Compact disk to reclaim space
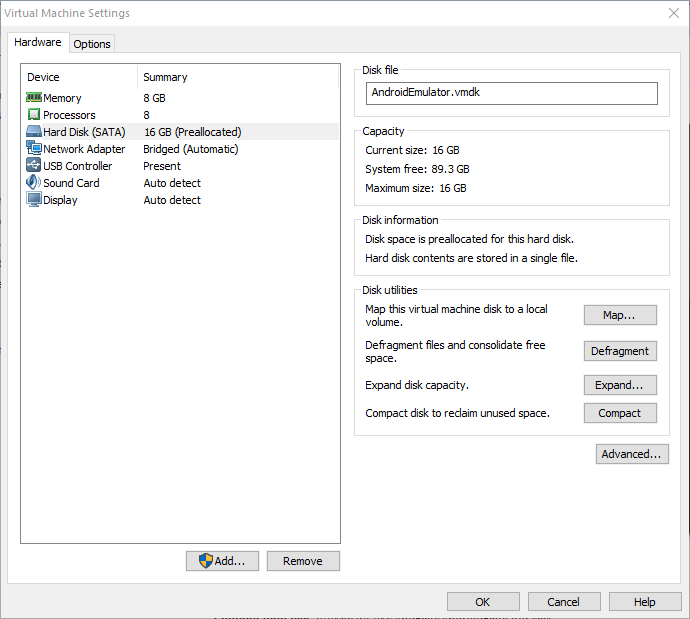 point(620,413)
